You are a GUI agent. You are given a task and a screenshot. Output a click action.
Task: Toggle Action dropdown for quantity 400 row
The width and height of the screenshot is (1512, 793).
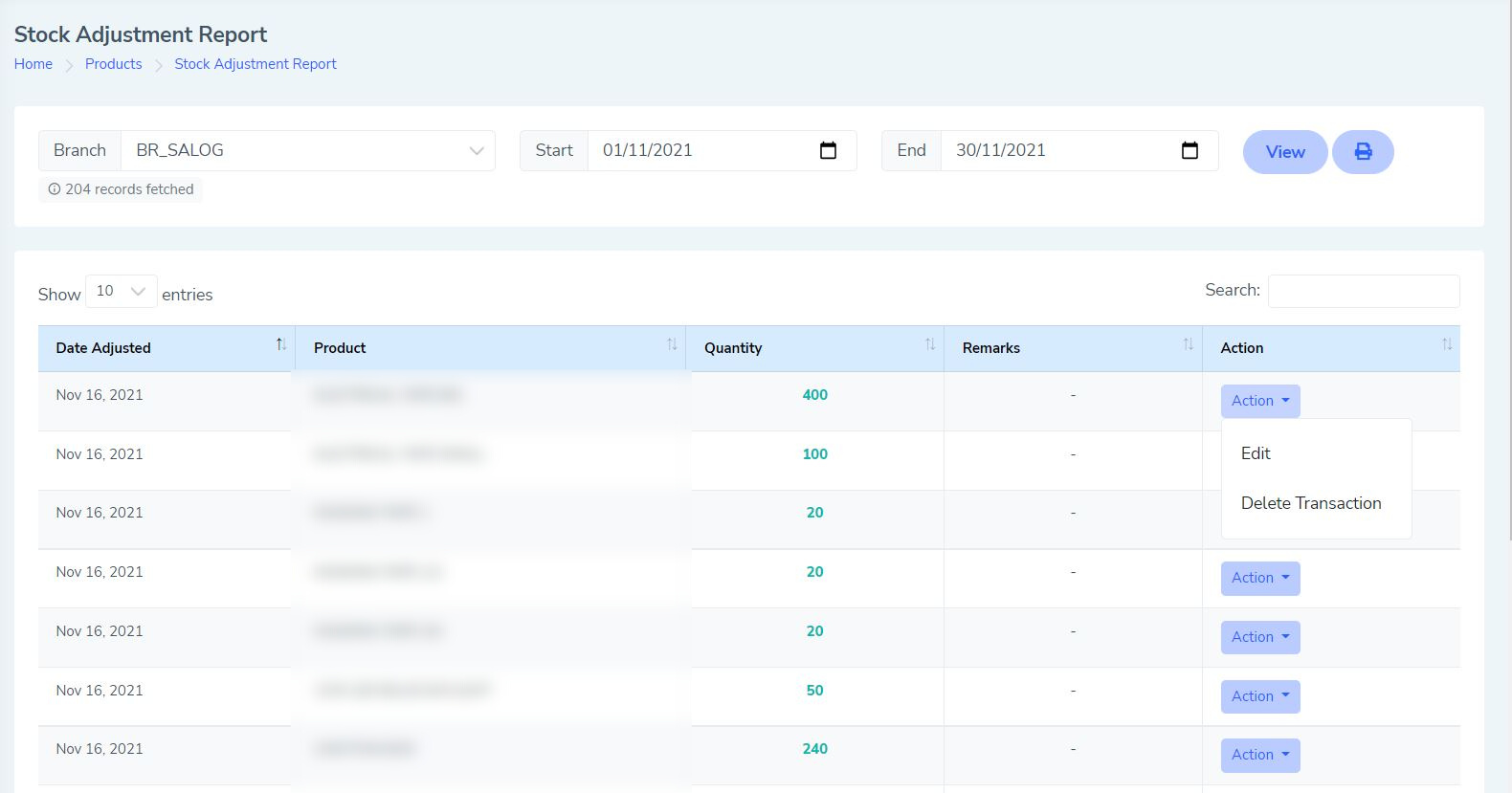(x=1260, y=401)
